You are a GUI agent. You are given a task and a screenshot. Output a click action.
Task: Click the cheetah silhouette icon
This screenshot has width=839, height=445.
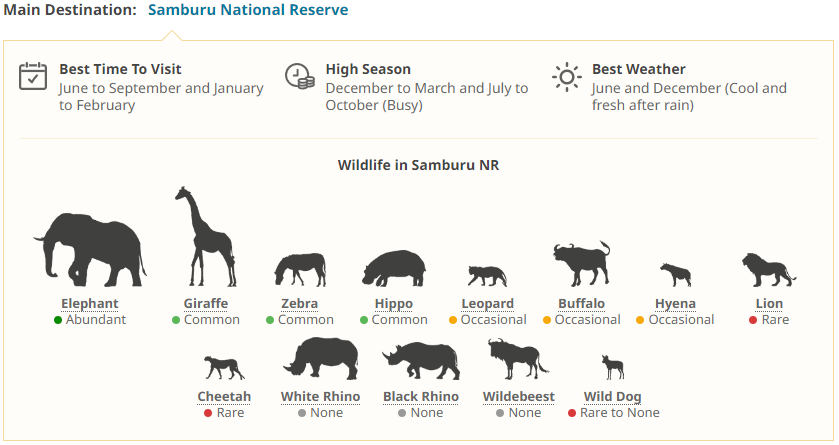(224, 366)
